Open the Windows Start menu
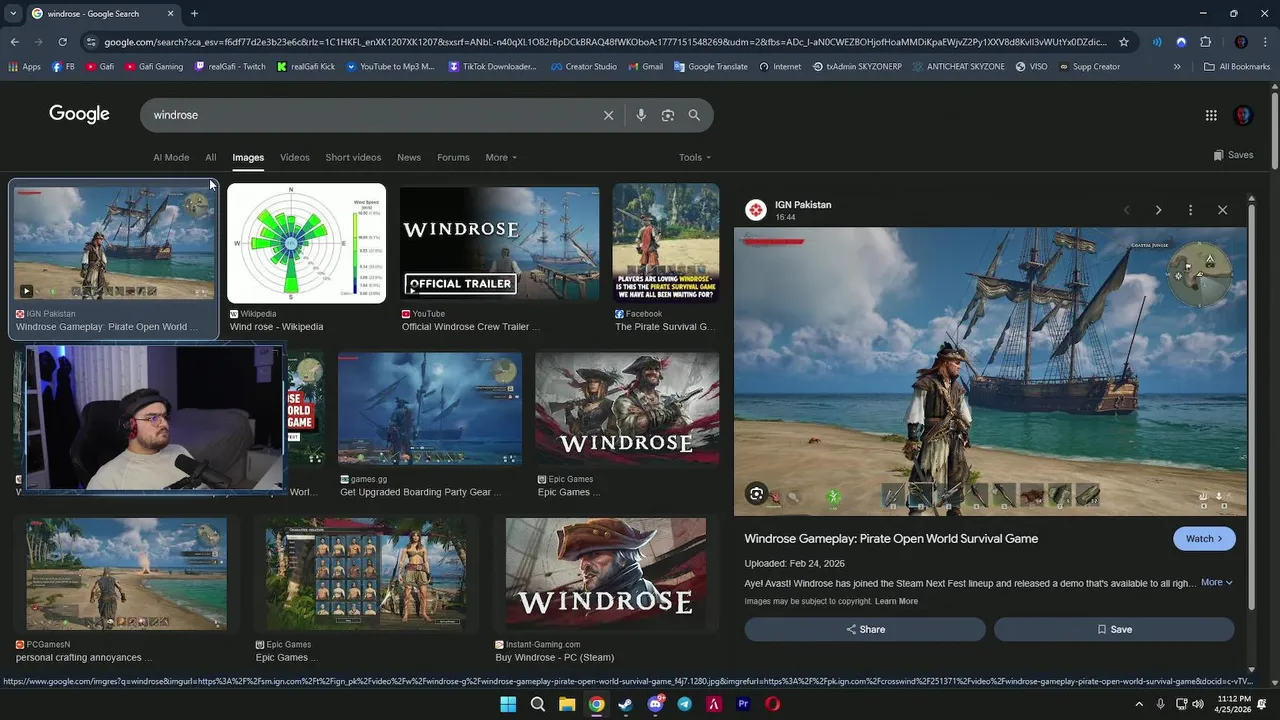This screenshot has height=720, width=1280. click(508, 704)
